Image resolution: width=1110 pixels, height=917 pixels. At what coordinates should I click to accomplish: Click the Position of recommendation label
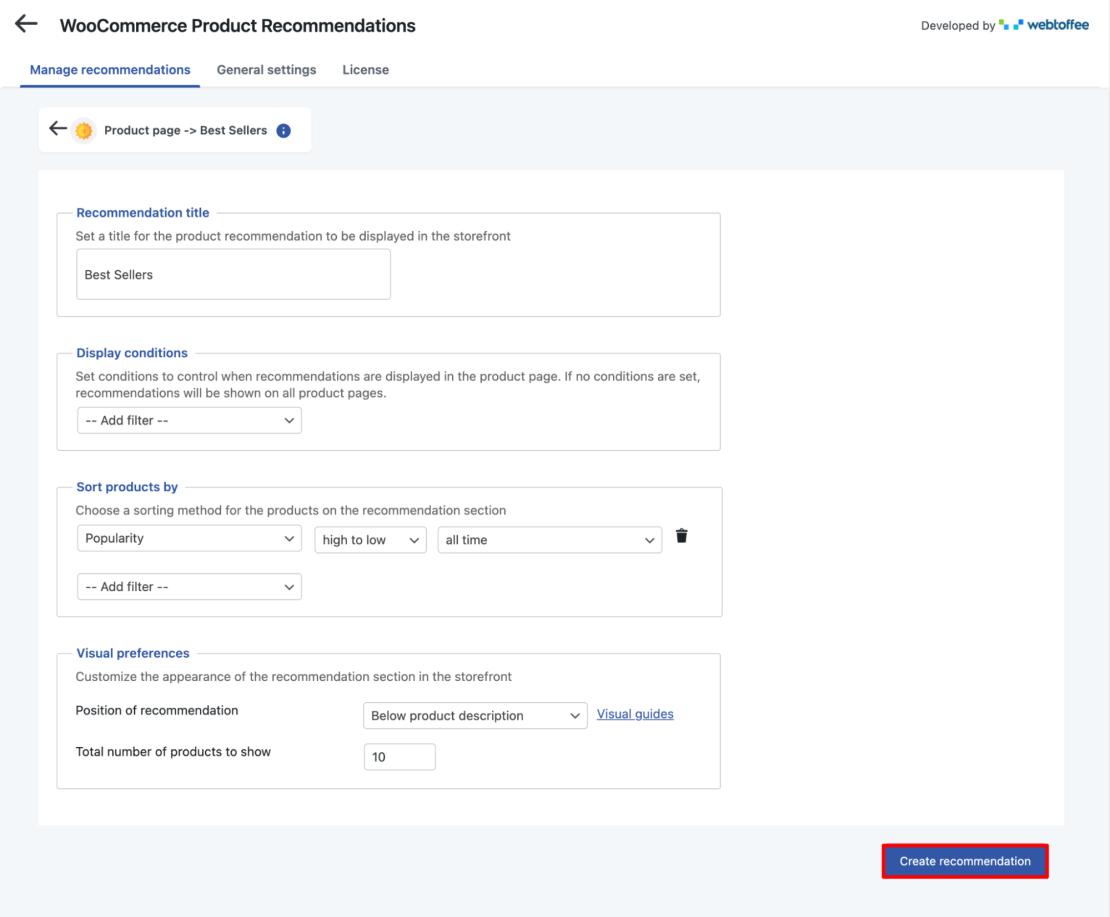[156, 710]
